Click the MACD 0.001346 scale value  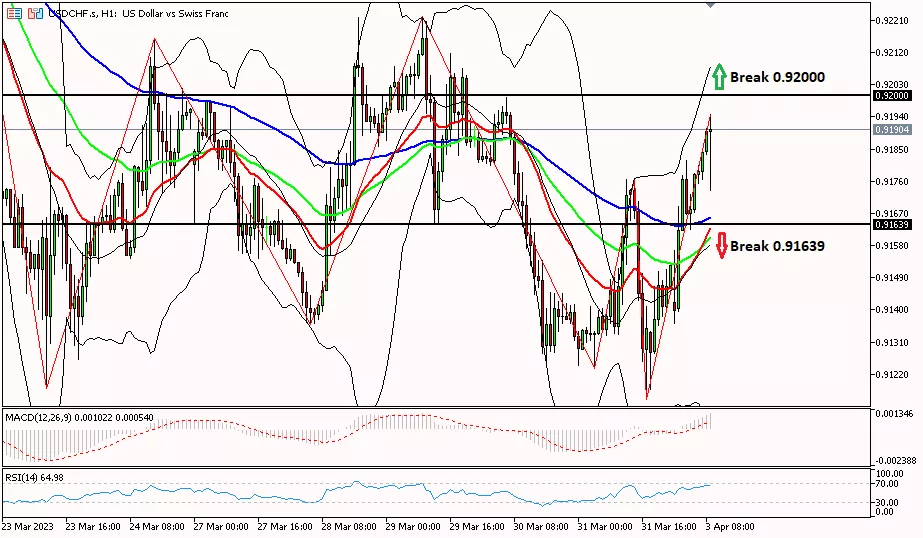(x=892, y=413)
